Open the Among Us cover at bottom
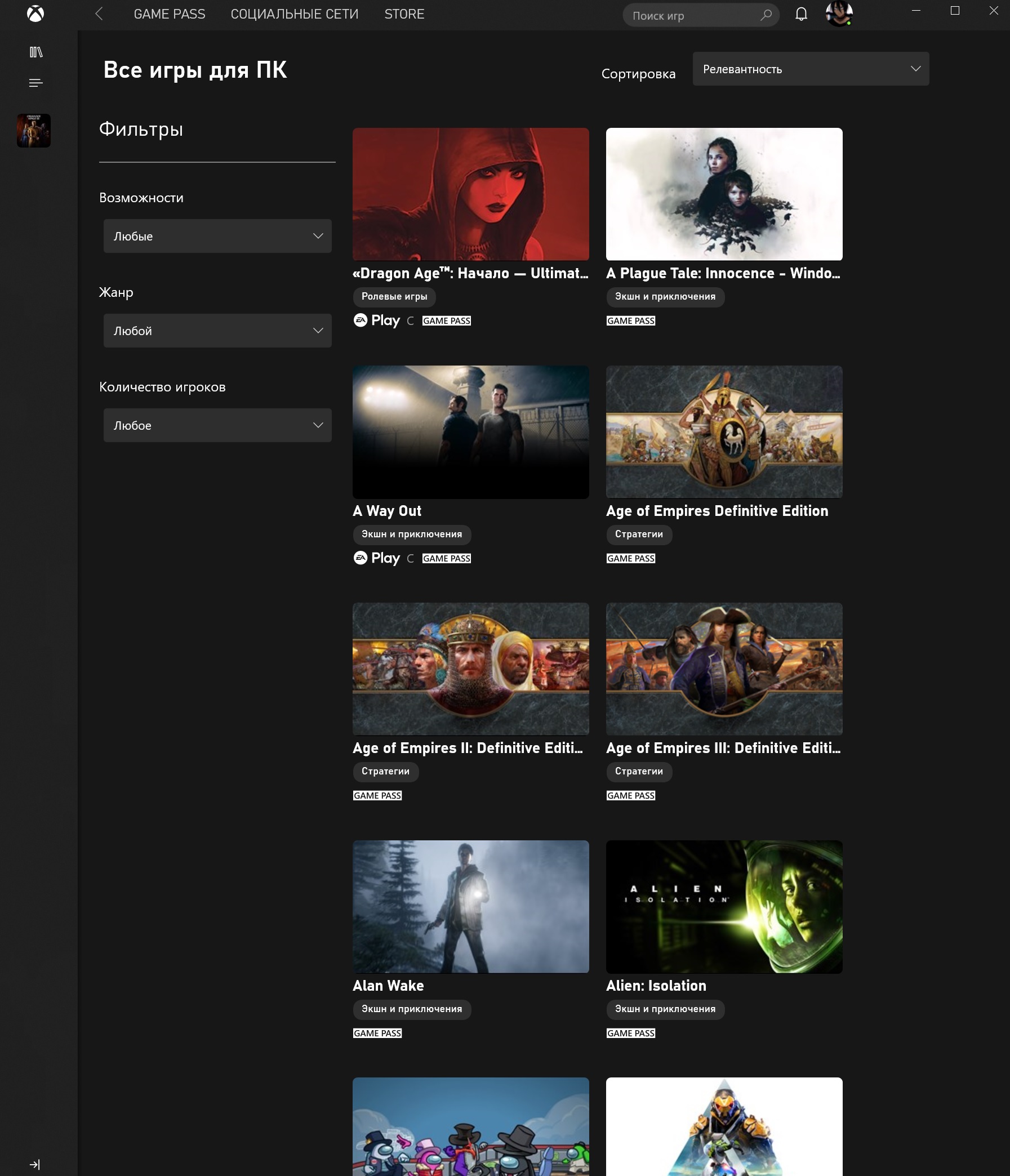This screenshot has width=1010, height=1176. [471, 1127]
